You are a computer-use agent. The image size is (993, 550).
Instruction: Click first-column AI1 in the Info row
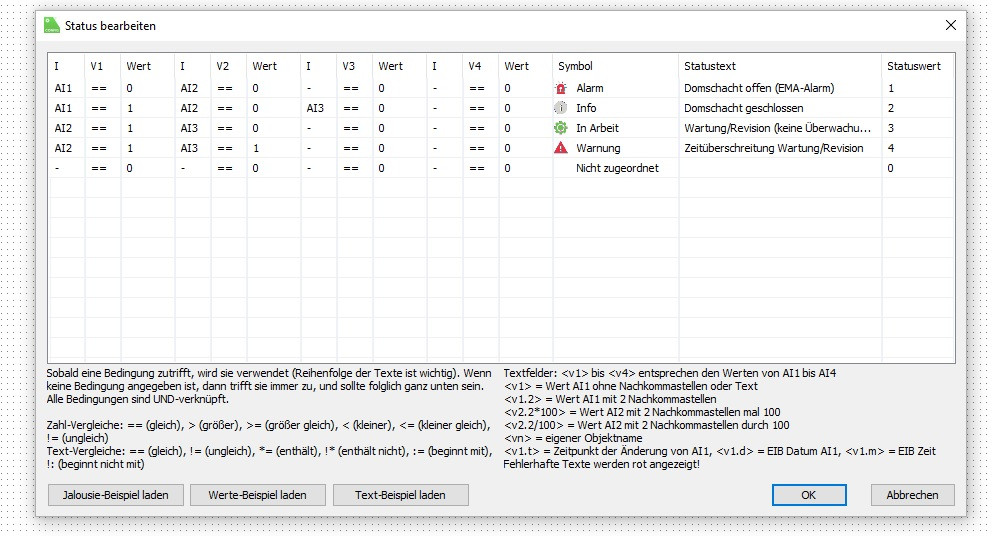[x=63, y=108]
